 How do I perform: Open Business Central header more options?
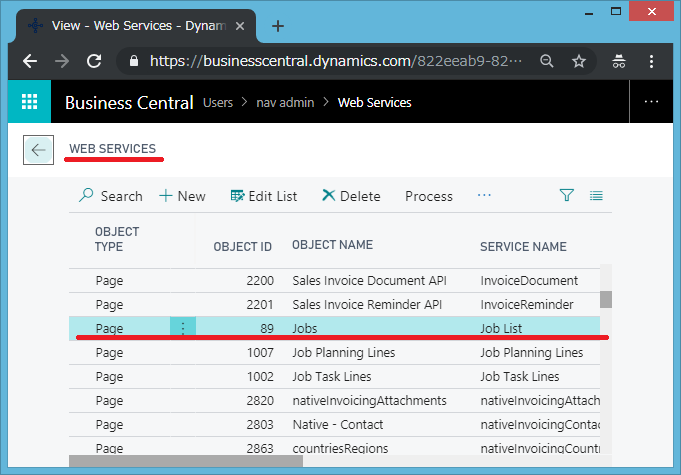click(x=651, y=102)
